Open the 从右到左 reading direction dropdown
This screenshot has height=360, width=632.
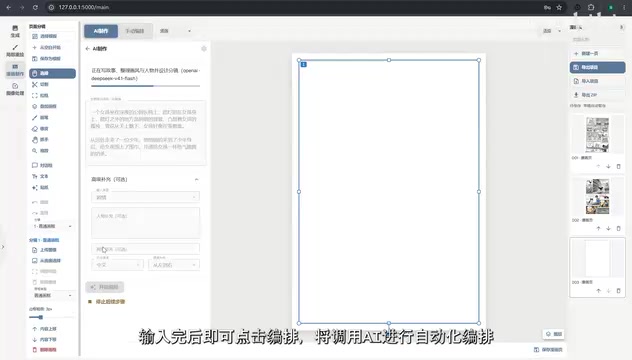174,265
